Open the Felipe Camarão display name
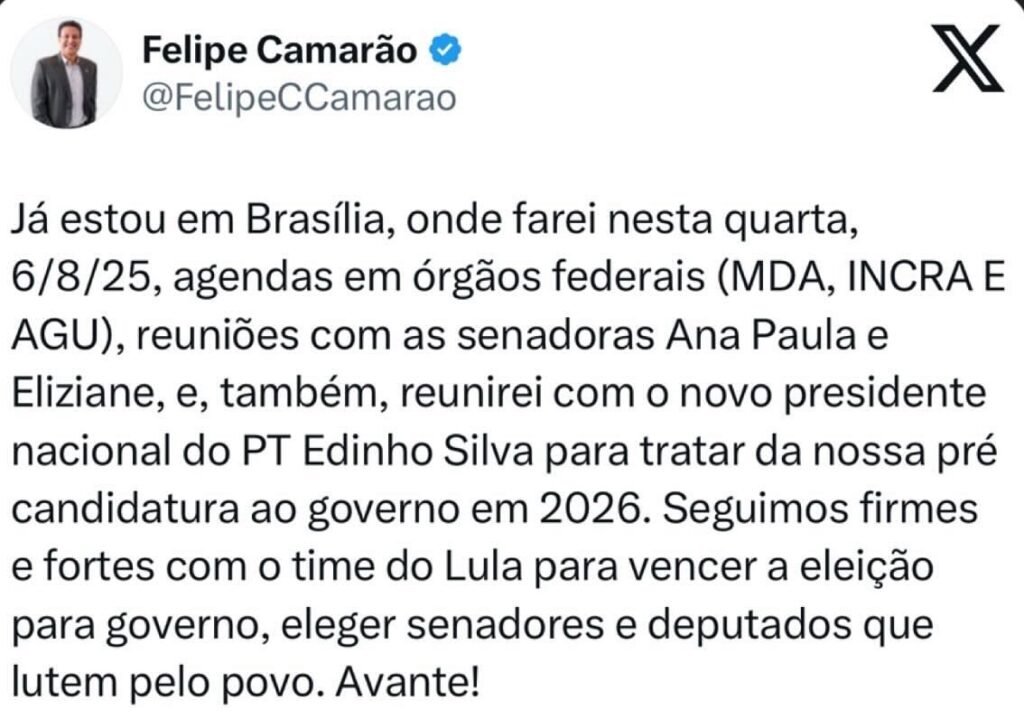This screenshot has height=719, width=1024. coord(280,49)
